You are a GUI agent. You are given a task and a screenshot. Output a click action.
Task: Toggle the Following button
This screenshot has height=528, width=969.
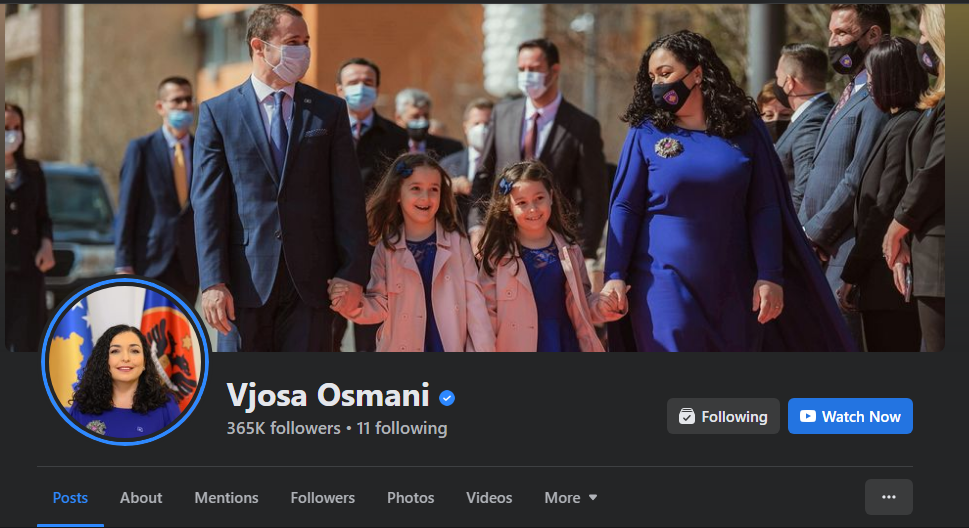point(723,416)
